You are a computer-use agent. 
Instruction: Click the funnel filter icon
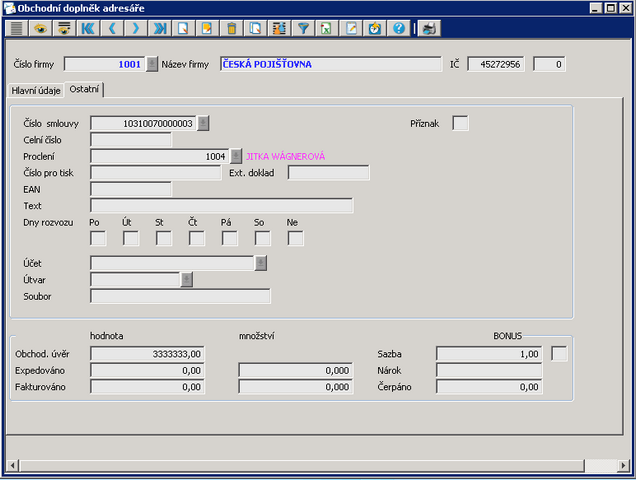tap(303, 29)
